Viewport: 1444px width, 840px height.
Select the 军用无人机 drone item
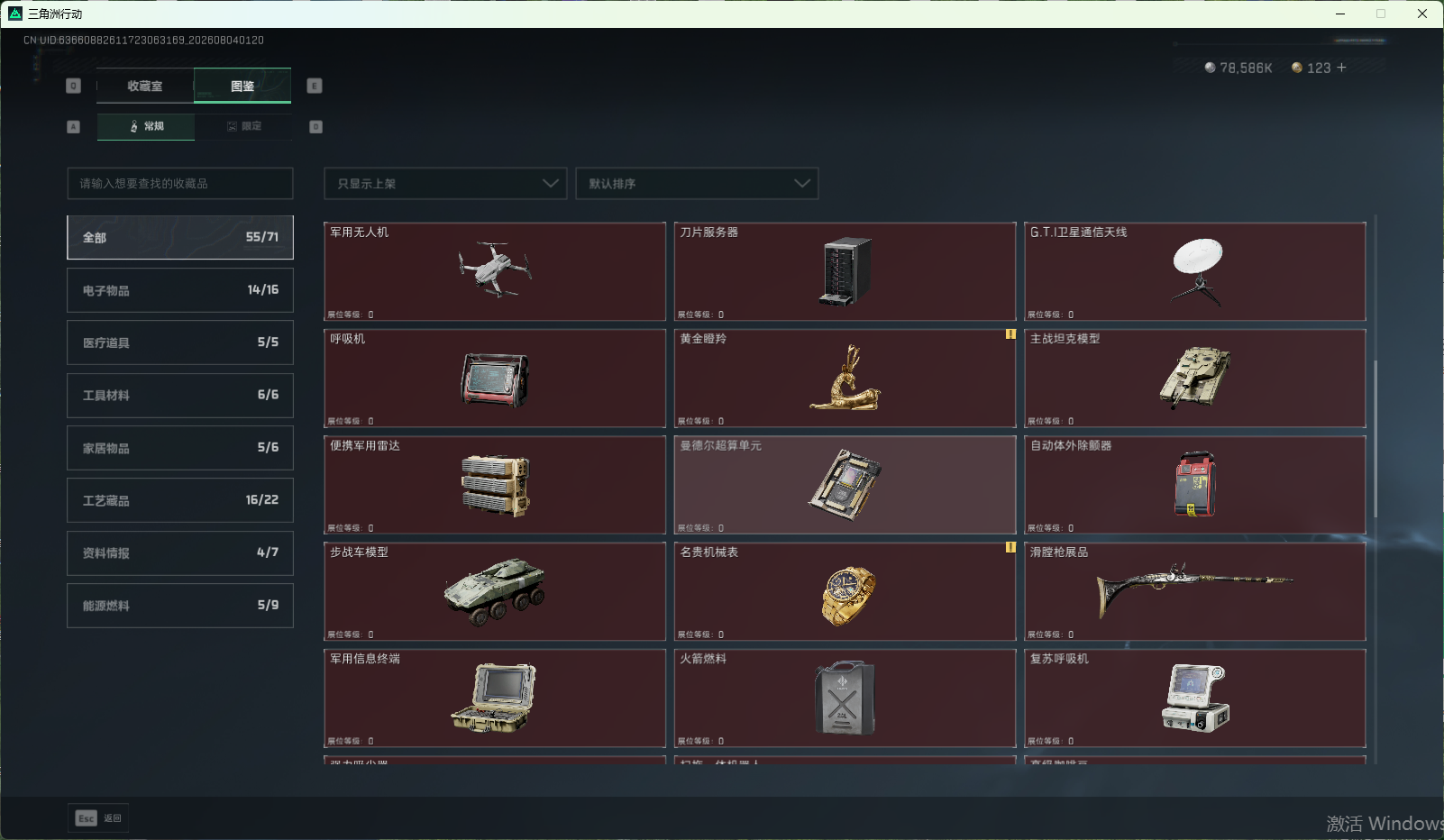click(x=495, y=271)
